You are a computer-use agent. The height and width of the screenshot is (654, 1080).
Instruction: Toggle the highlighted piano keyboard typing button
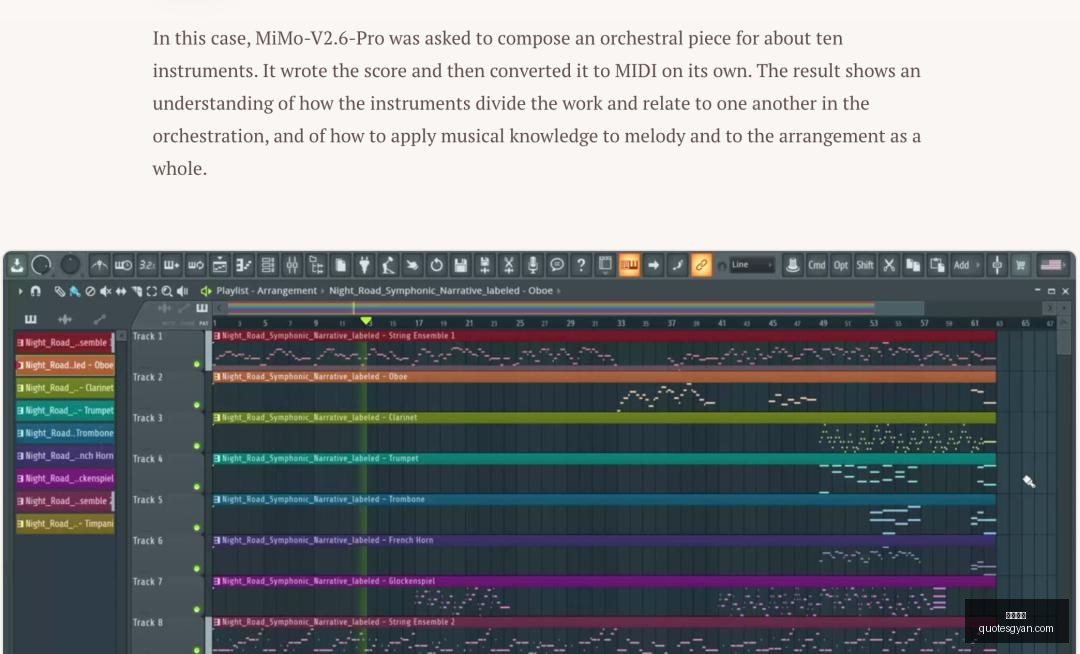tap(629, 265)
